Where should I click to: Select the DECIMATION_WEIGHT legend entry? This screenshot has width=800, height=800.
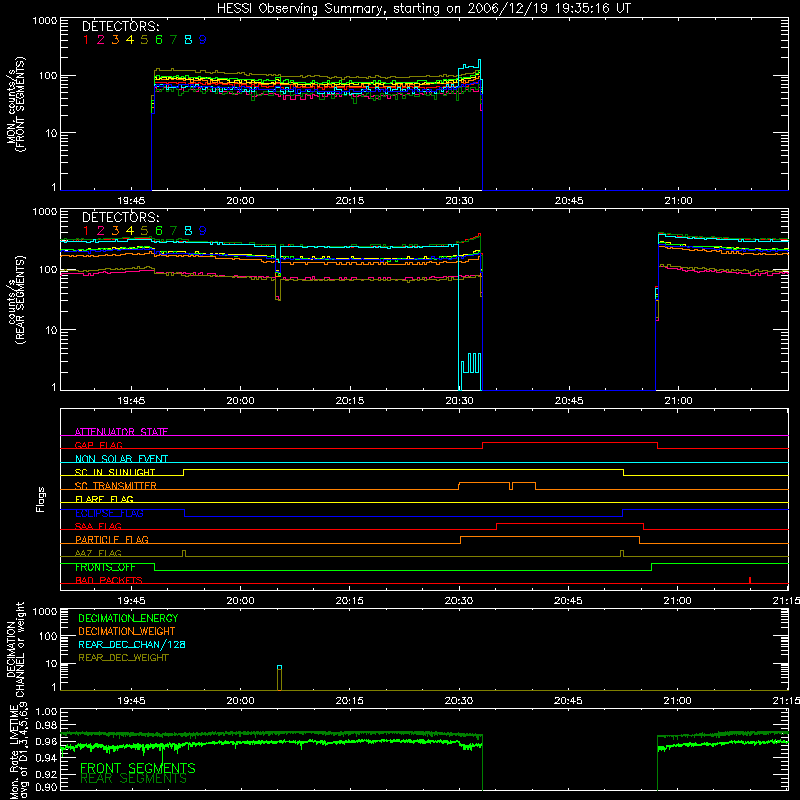tap(127, 632)
